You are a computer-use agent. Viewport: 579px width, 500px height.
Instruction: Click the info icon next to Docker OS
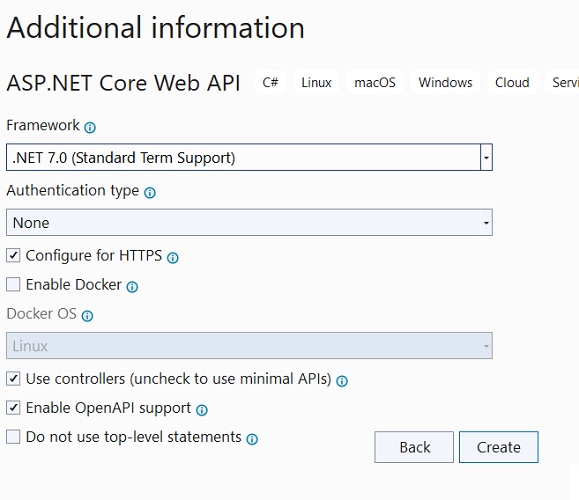coord(87,316)
